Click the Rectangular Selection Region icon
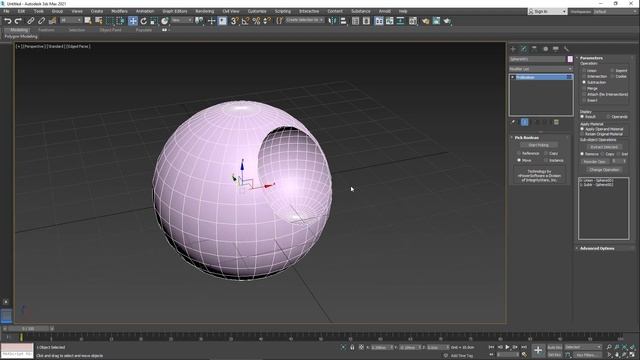The height and width of the screenshot is (360, 640). [110, 21]
